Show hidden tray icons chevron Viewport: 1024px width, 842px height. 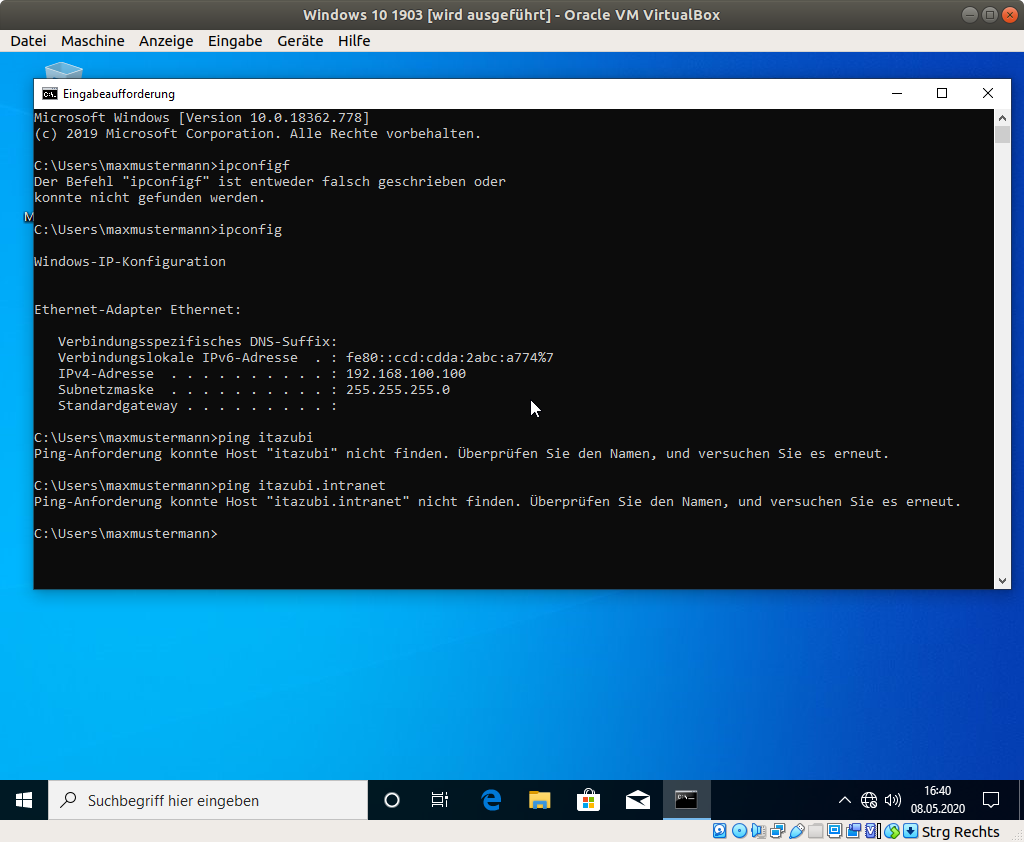tap(844, 800)
